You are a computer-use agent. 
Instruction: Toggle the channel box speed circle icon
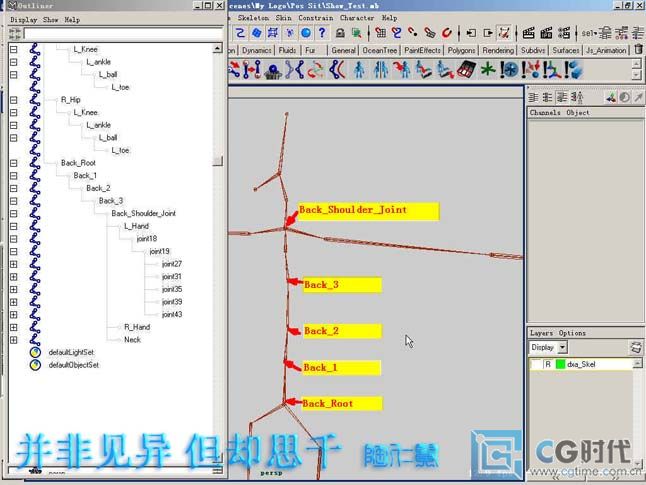point(625,97)
